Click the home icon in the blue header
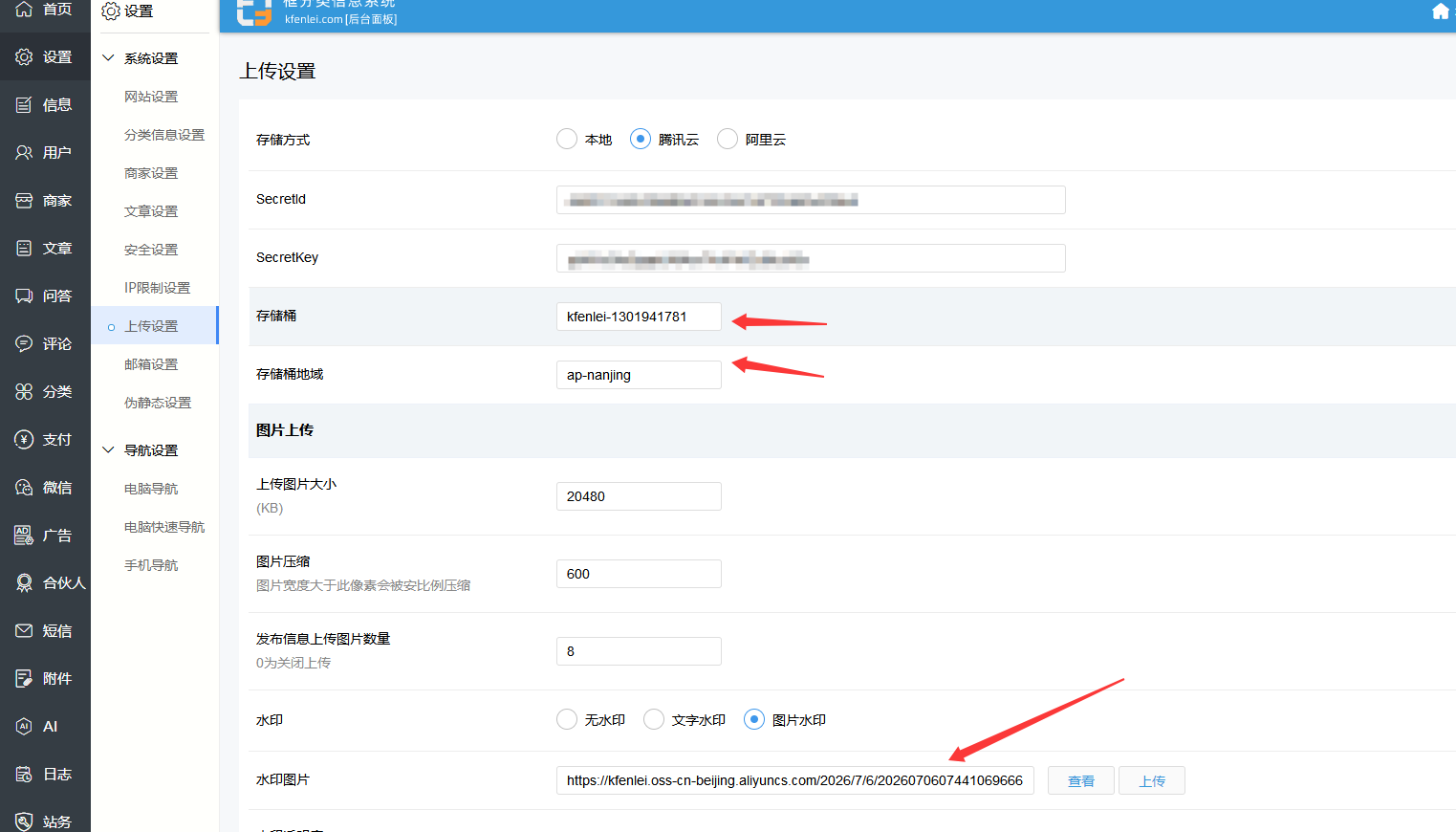 (1441, 11)
